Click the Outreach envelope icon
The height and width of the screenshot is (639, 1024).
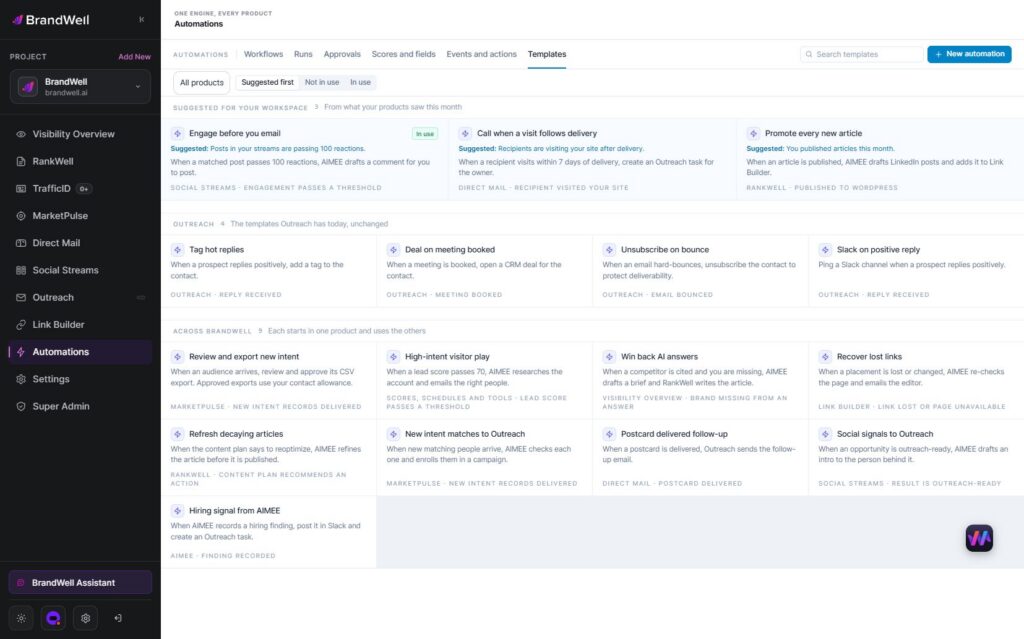21,297
